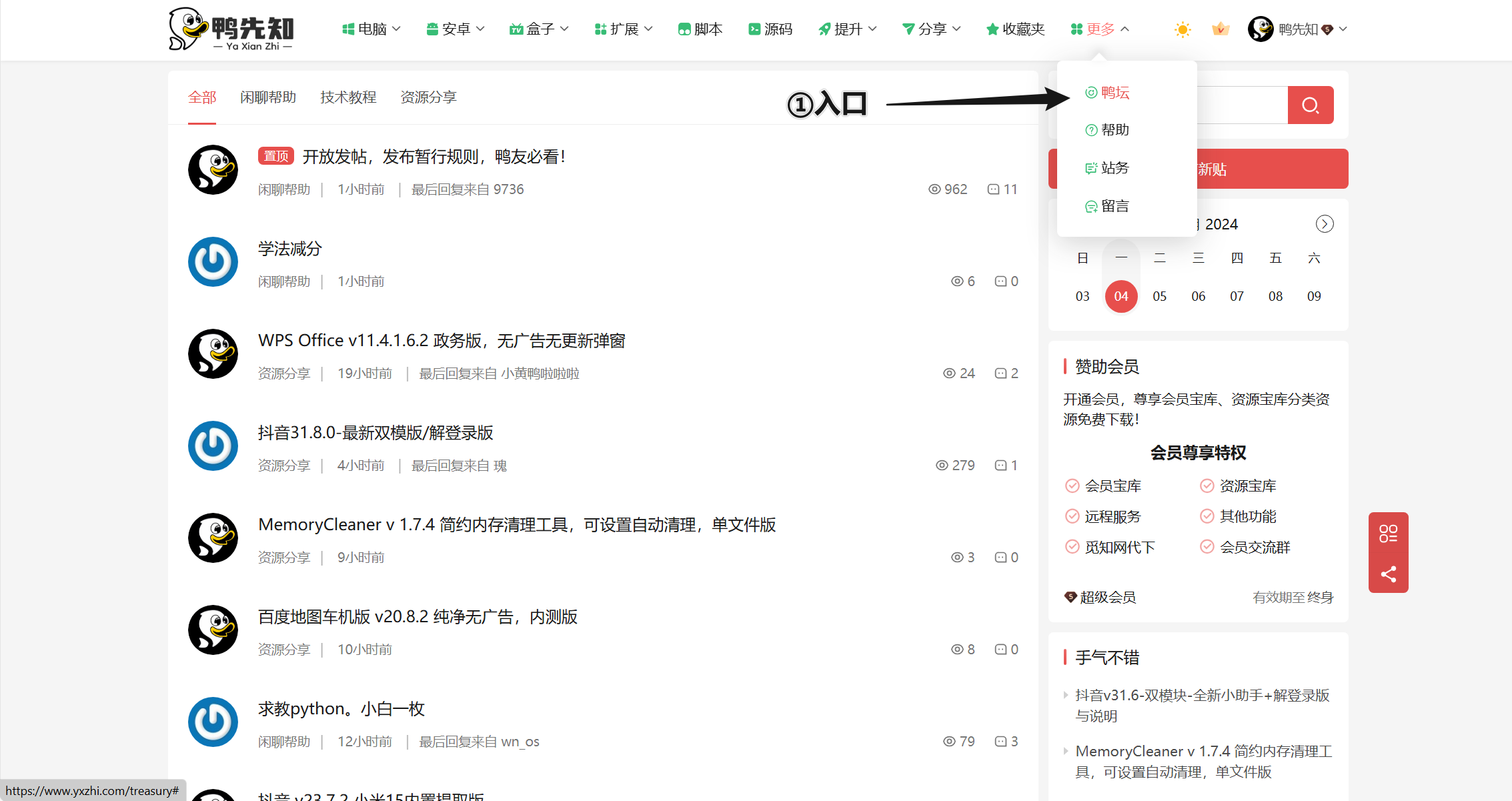This screenshot has height=801, width=1512.
Task: Click the red search magnifier button
Action: click(x=1311, y=105)
